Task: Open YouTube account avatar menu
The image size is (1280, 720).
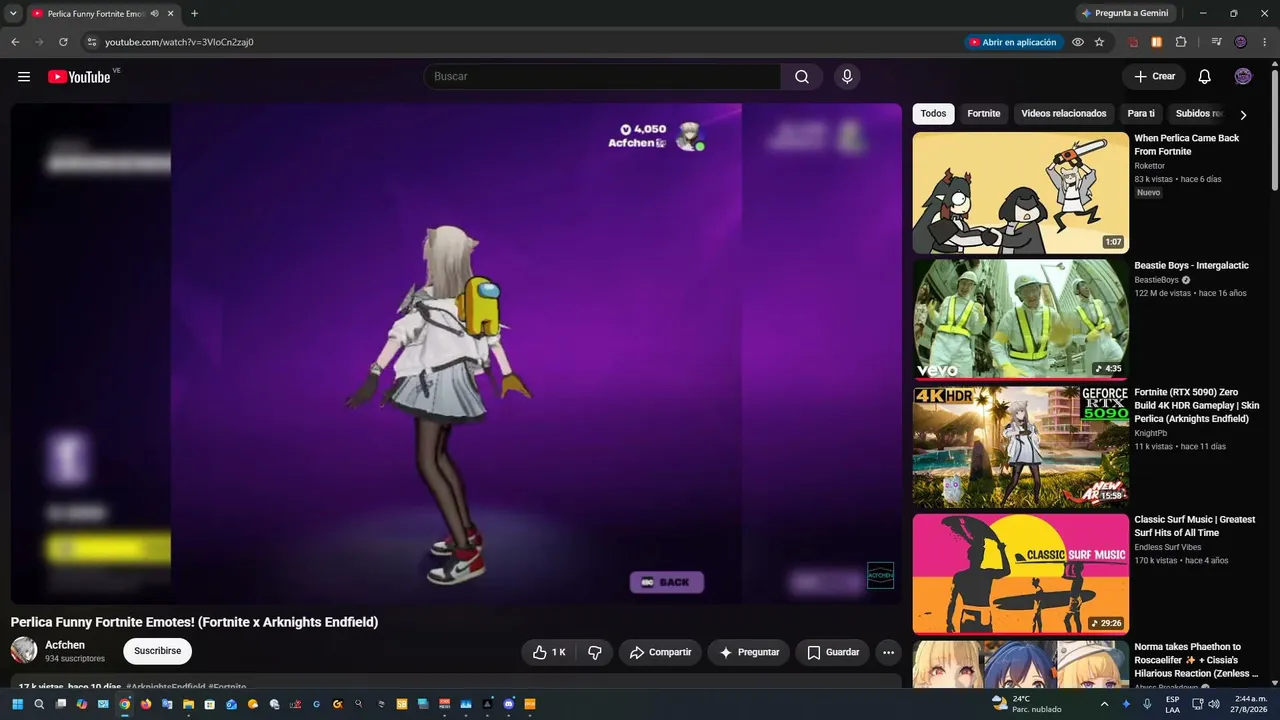Action: [x=1243, y=77]
